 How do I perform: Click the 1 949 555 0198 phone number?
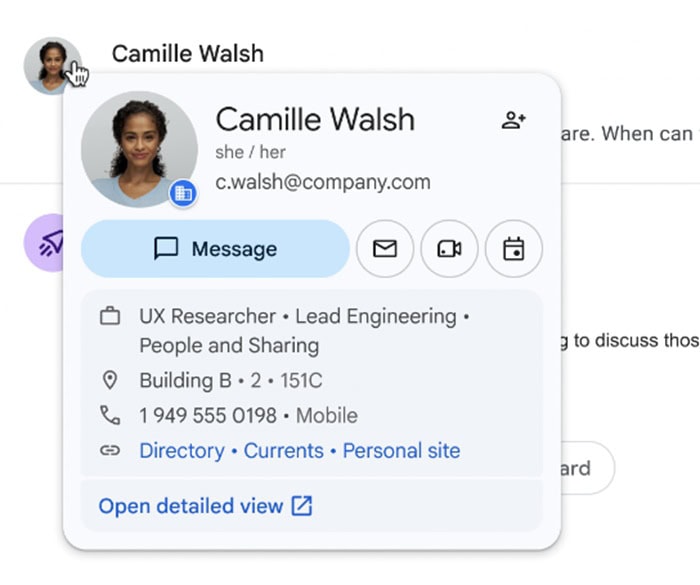click(208, 415)
